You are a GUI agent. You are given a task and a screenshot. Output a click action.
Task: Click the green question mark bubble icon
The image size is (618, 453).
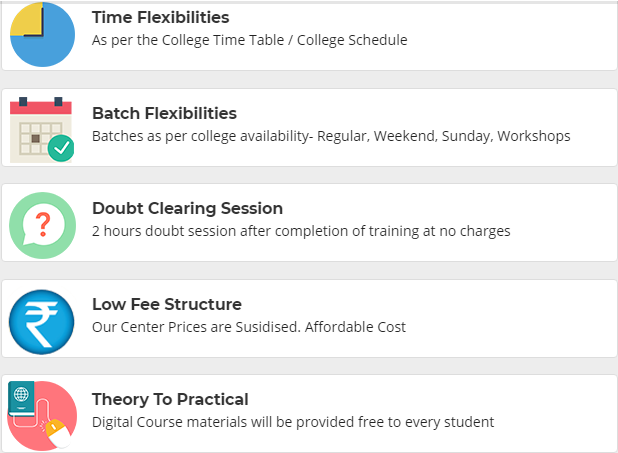43,226
